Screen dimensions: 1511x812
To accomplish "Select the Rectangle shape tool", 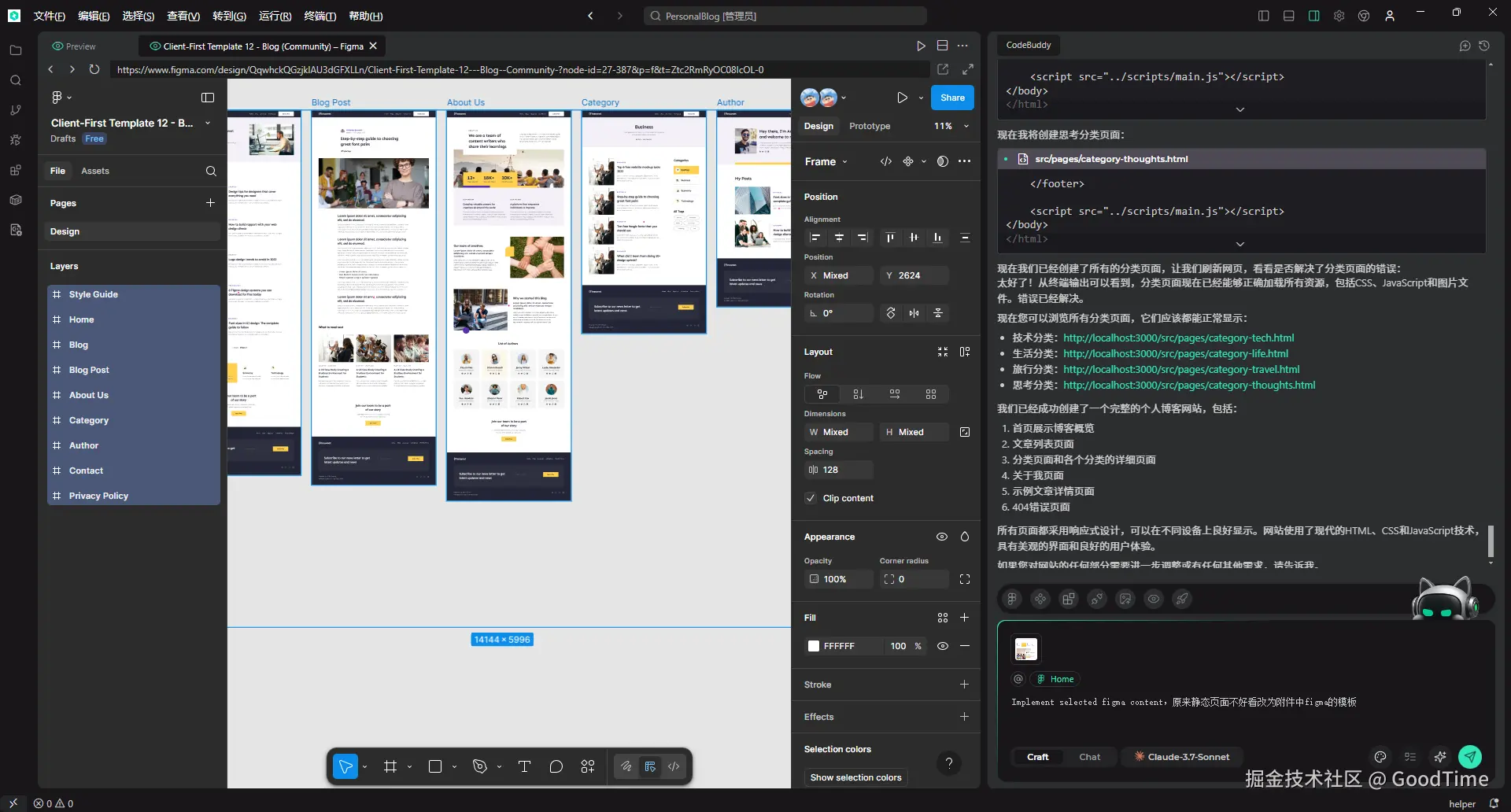I will (435, 766).
